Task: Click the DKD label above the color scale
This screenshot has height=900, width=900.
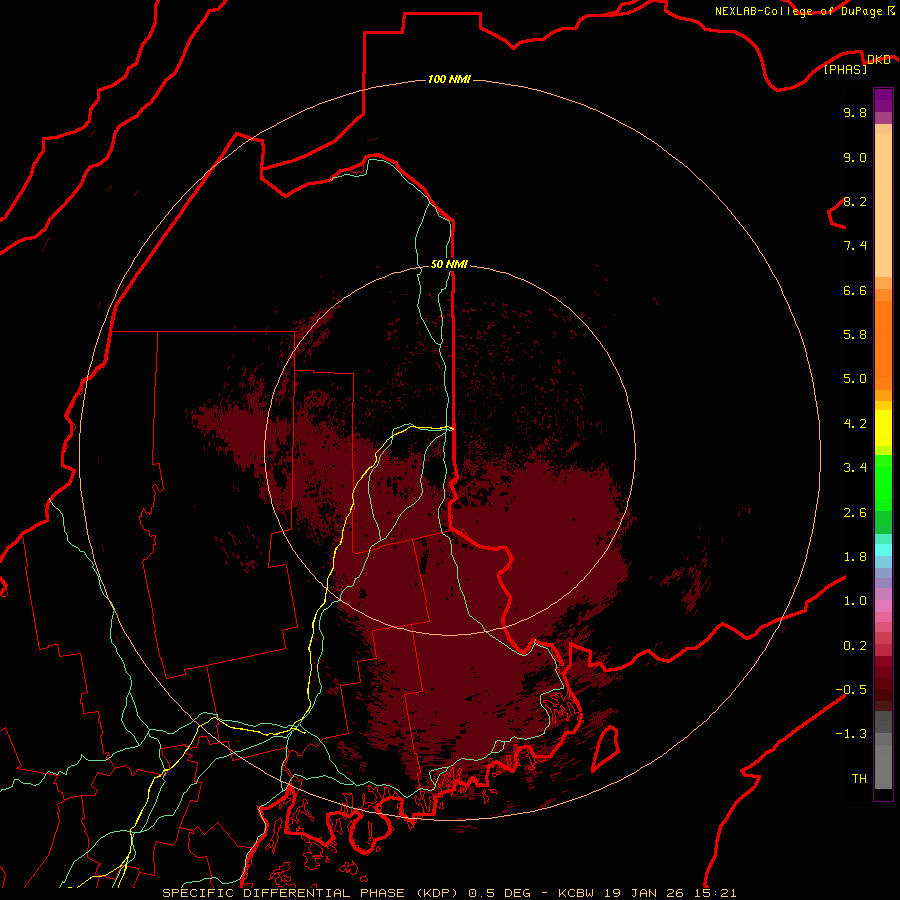Action: [878, 60]
